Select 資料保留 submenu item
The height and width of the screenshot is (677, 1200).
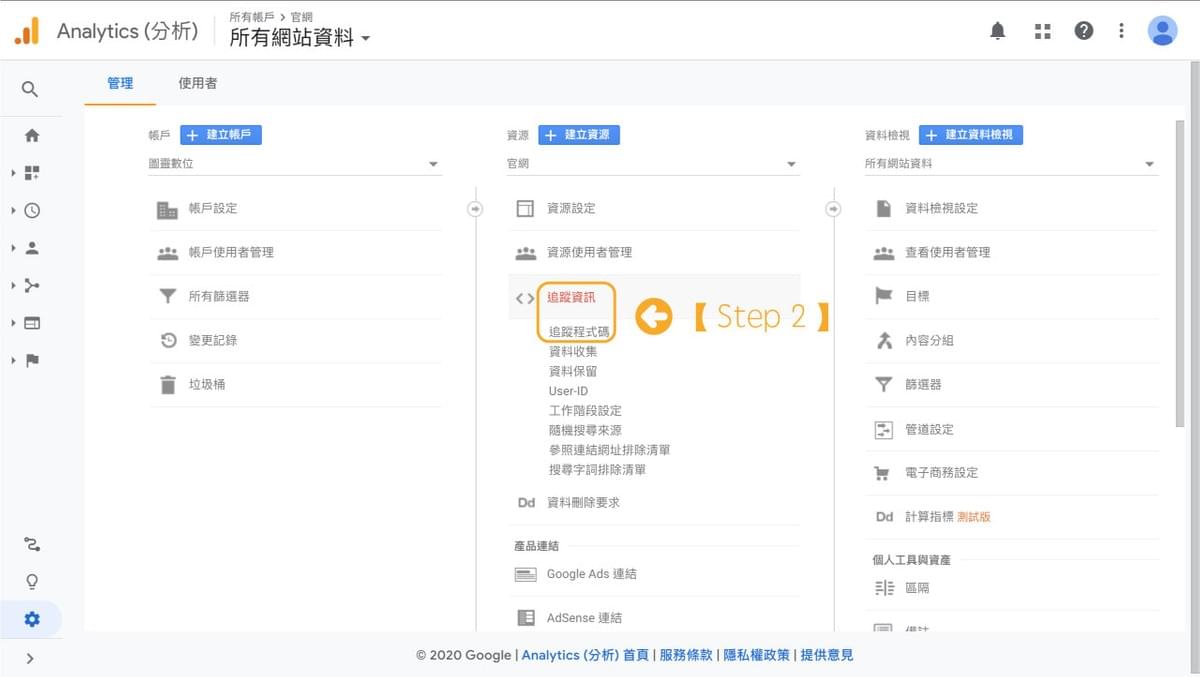[x=573, y=371]
